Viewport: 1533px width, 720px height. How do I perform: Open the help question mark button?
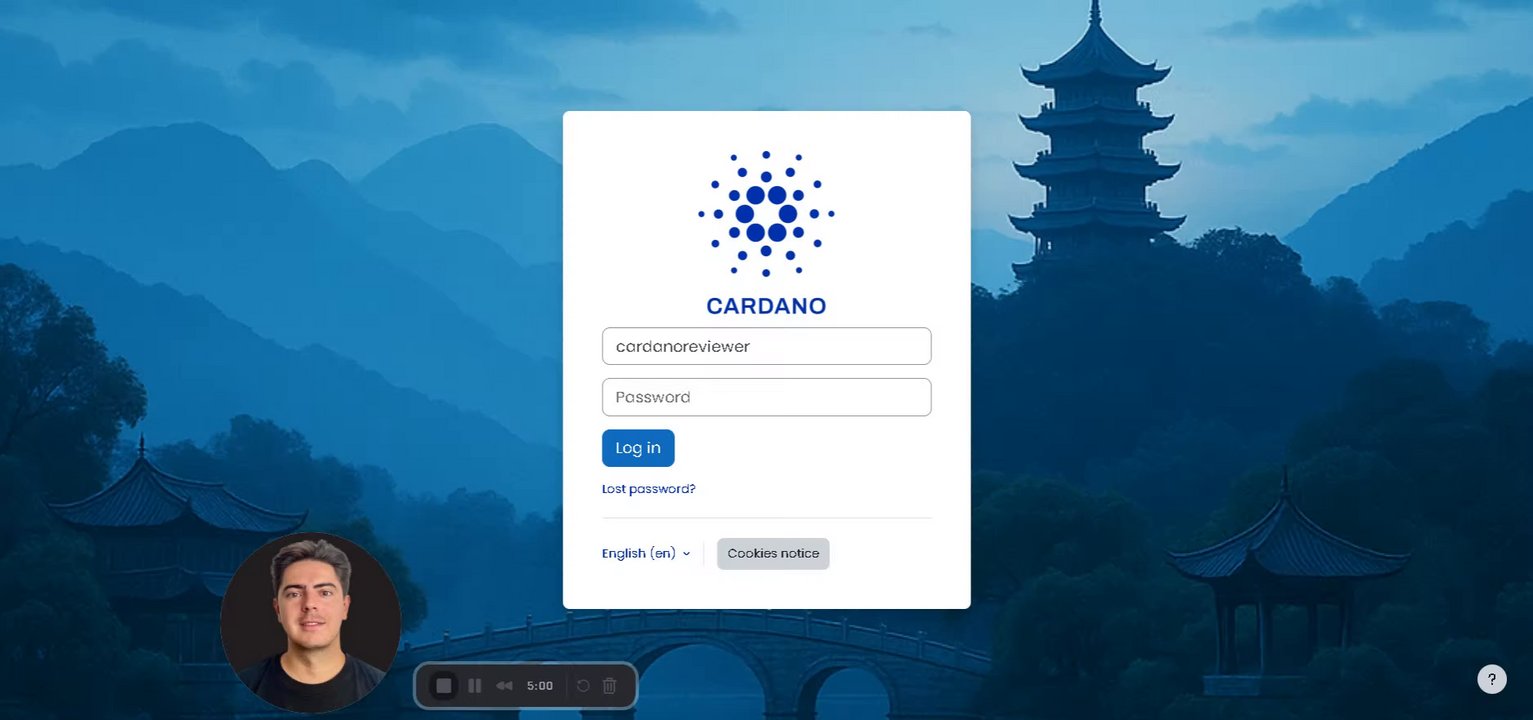pyautogui.click(x=1492, y=679)
